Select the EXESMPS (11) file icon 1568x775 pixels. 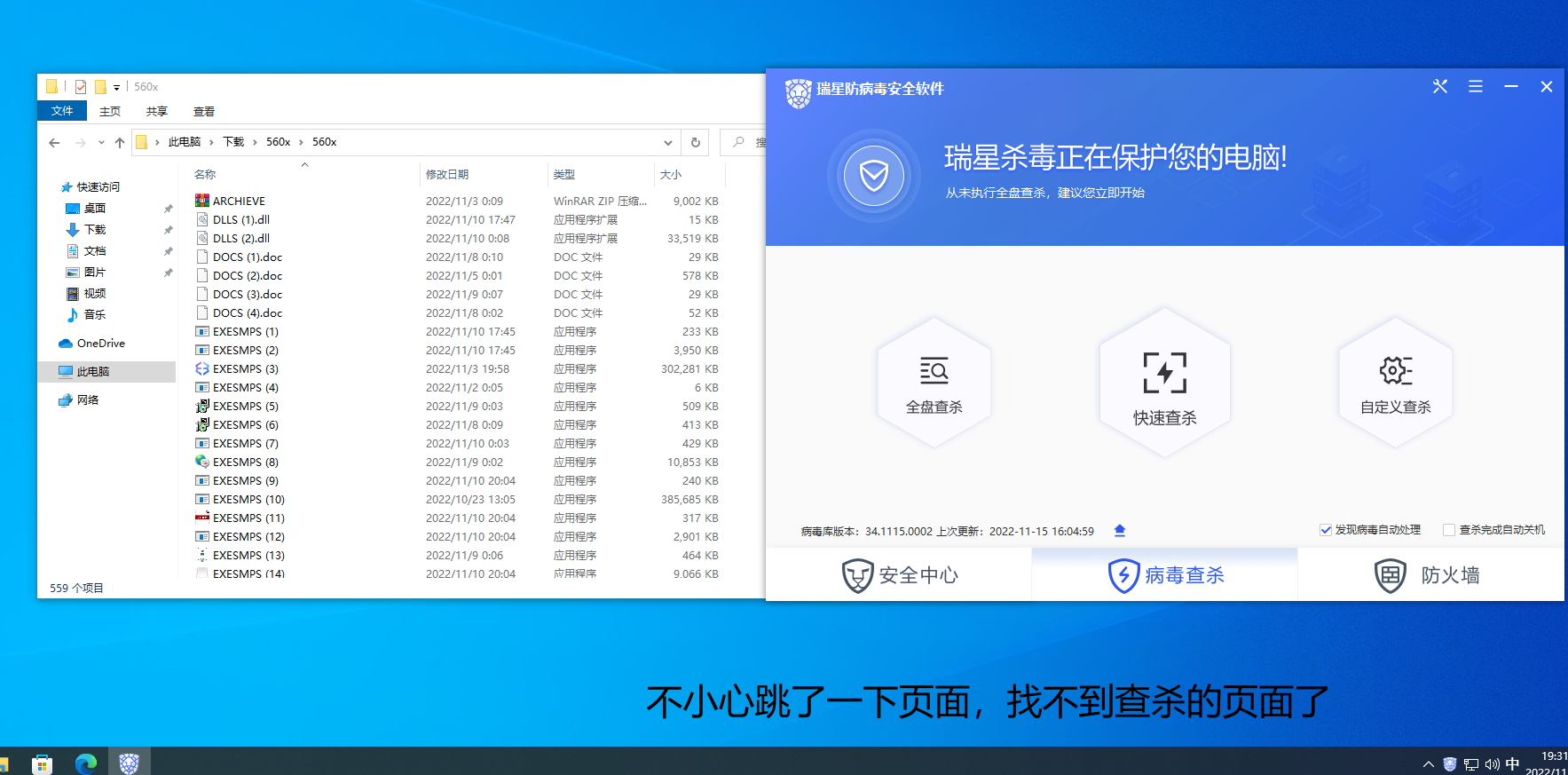[x=202, y=518]
